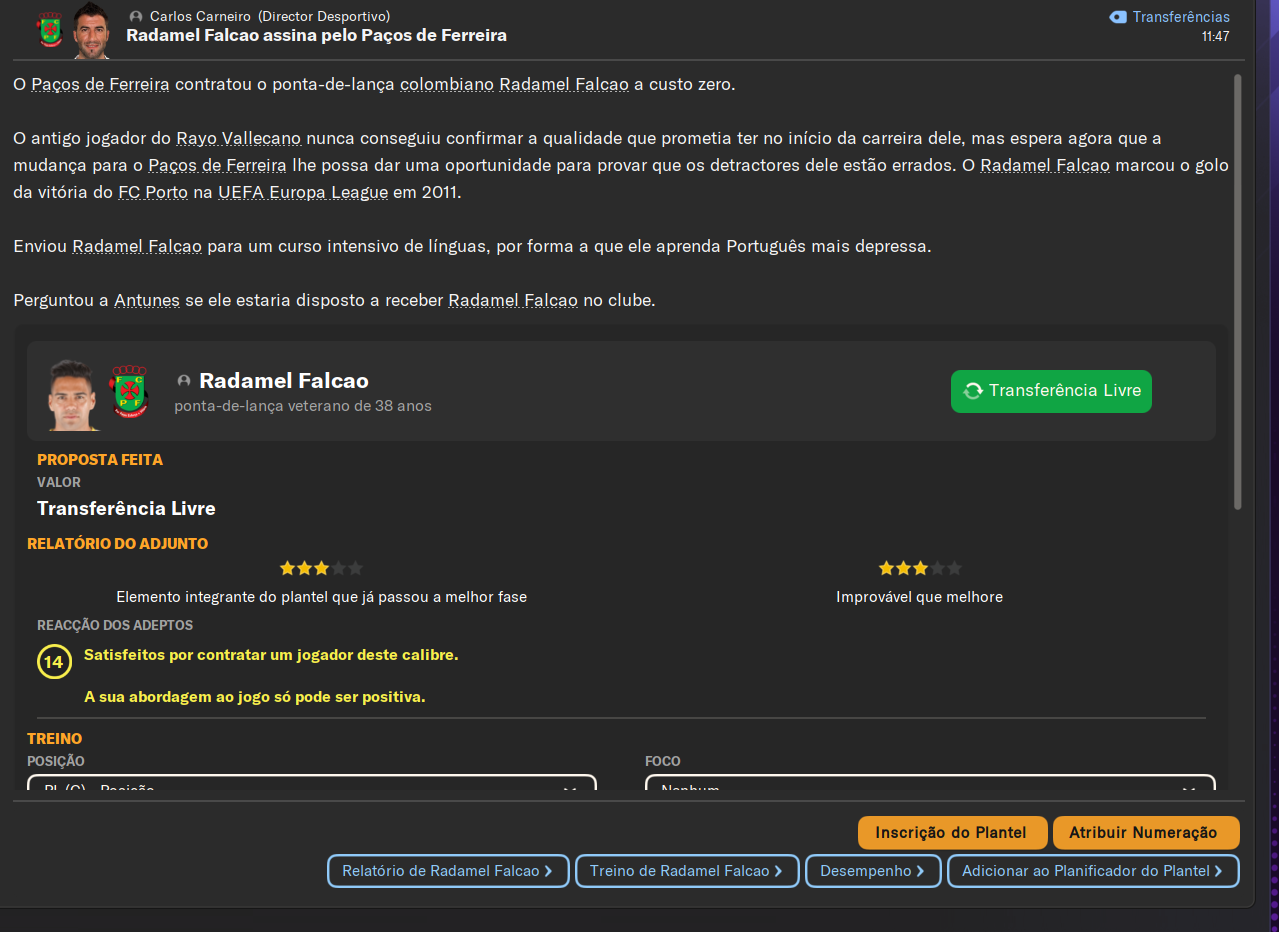The image size is (1279, 932).
Task: Click the Transferência Livre value under VALOR
Action: tap(126, 509)
